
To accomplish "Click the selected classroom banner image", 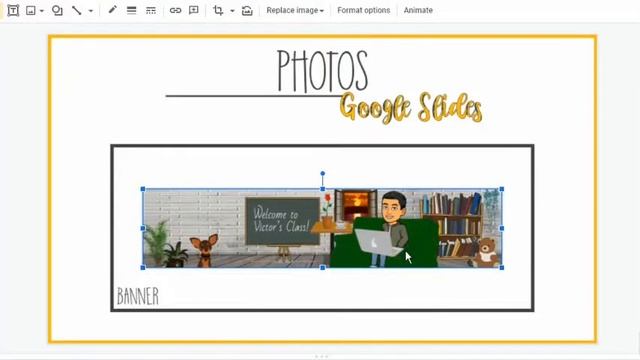I will [322, 228].
